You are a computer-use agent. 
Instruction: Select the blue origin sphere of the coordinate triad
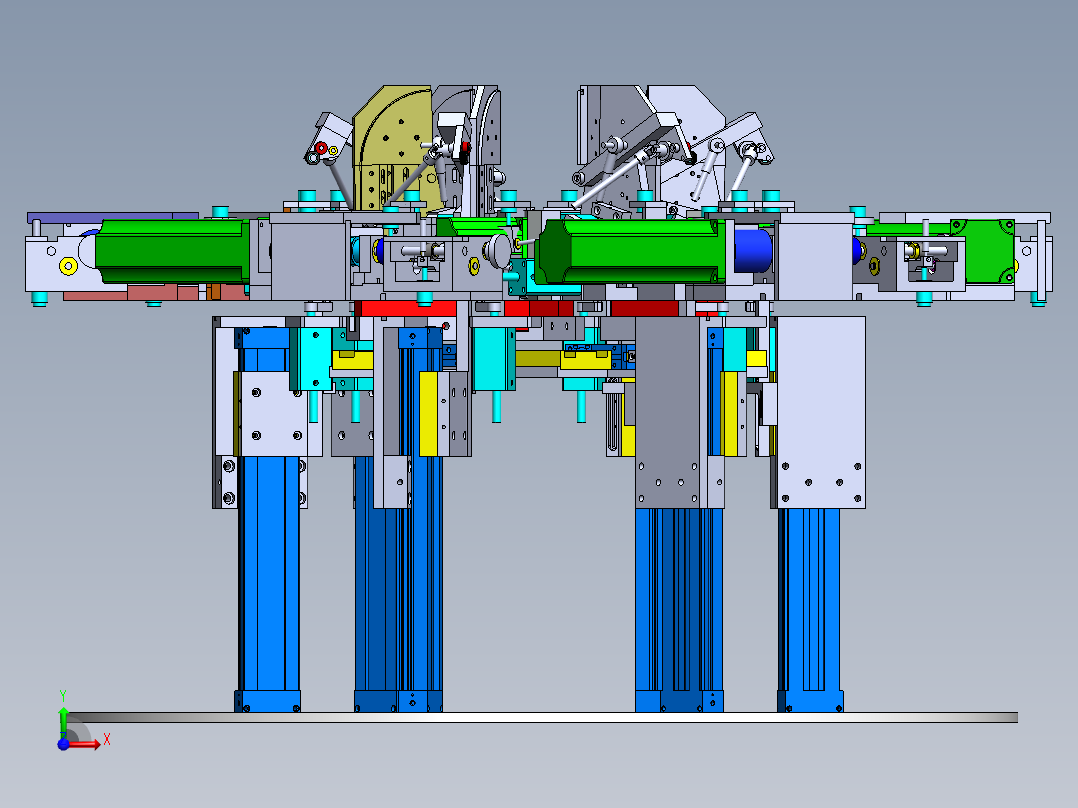[63, 744]
